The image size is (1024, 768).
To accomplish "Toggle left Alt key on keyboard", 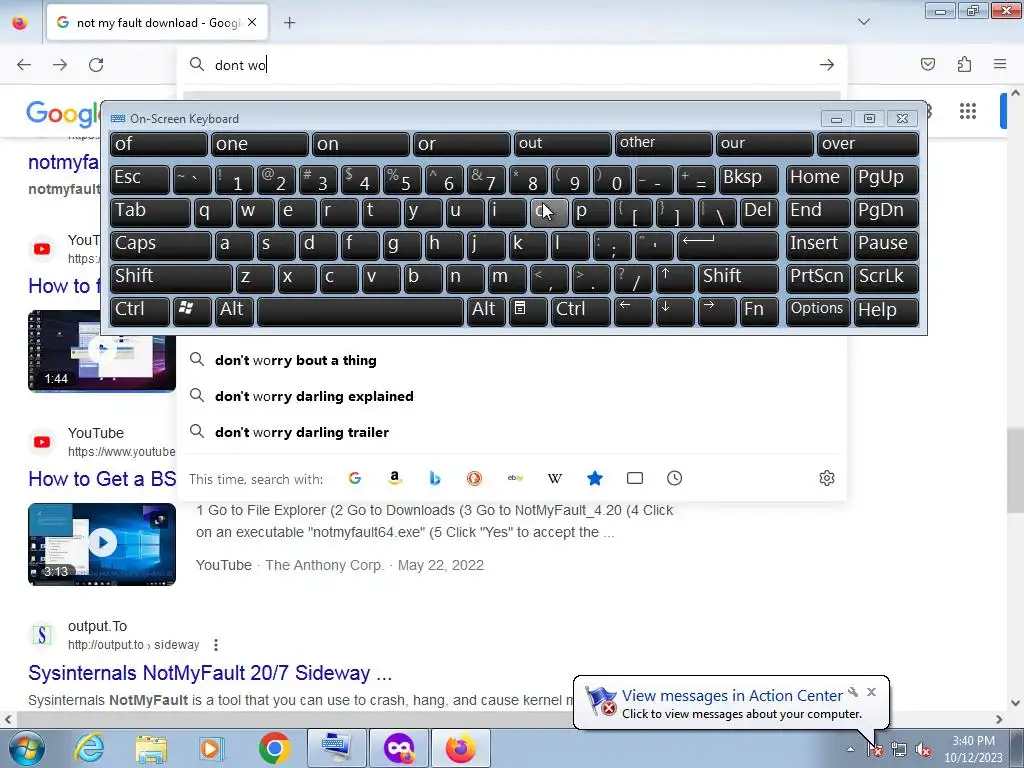I will [x=234, y=310].
